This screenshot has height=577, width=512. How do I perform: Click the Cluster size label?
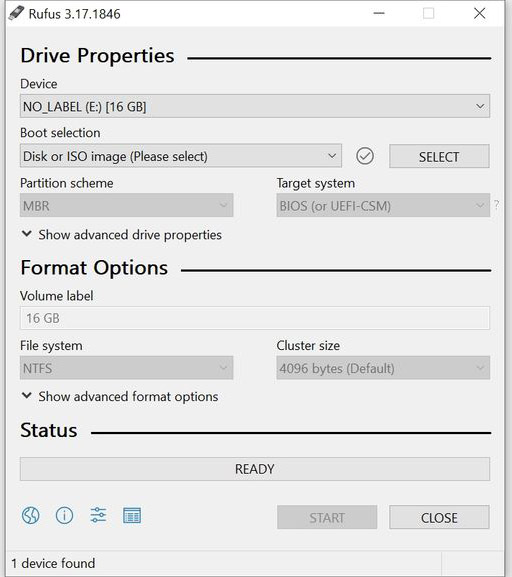pos(308,346)
